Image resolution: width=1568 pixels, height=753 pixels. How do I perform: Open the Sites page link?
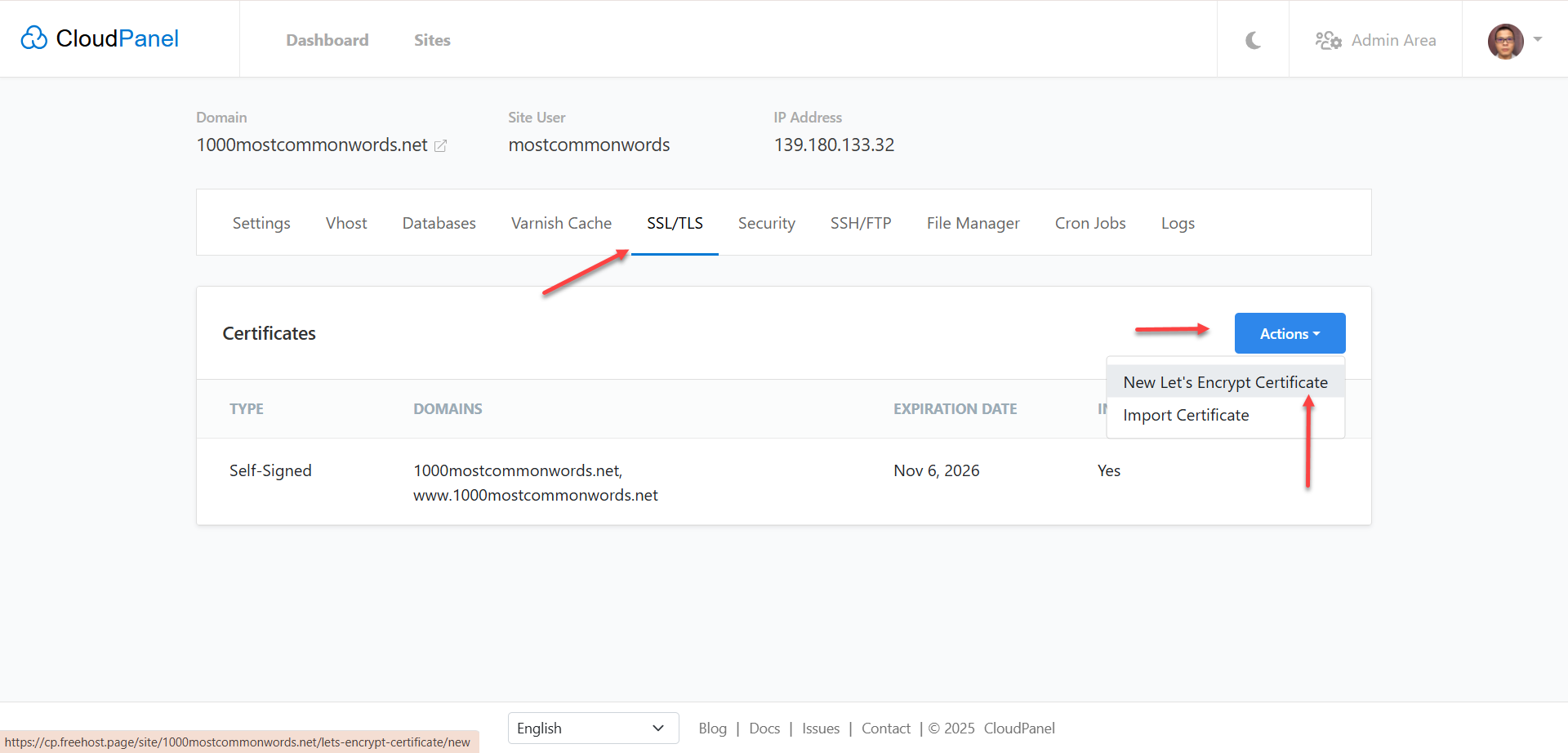pyautogui.click(x=432, y=40)
